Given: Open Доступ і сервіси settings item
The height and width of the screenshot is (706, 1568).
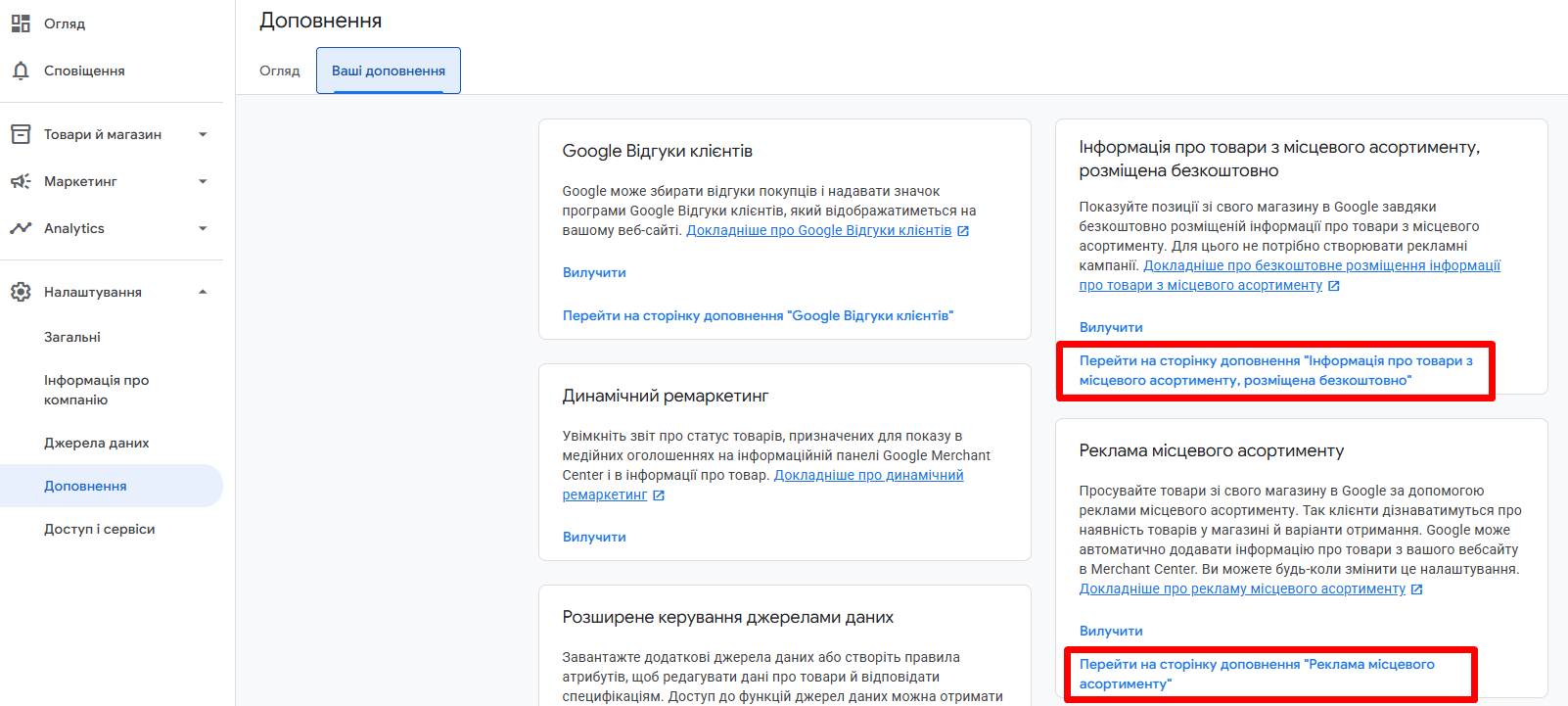Looking at the screenshot, I should point(100,529).
